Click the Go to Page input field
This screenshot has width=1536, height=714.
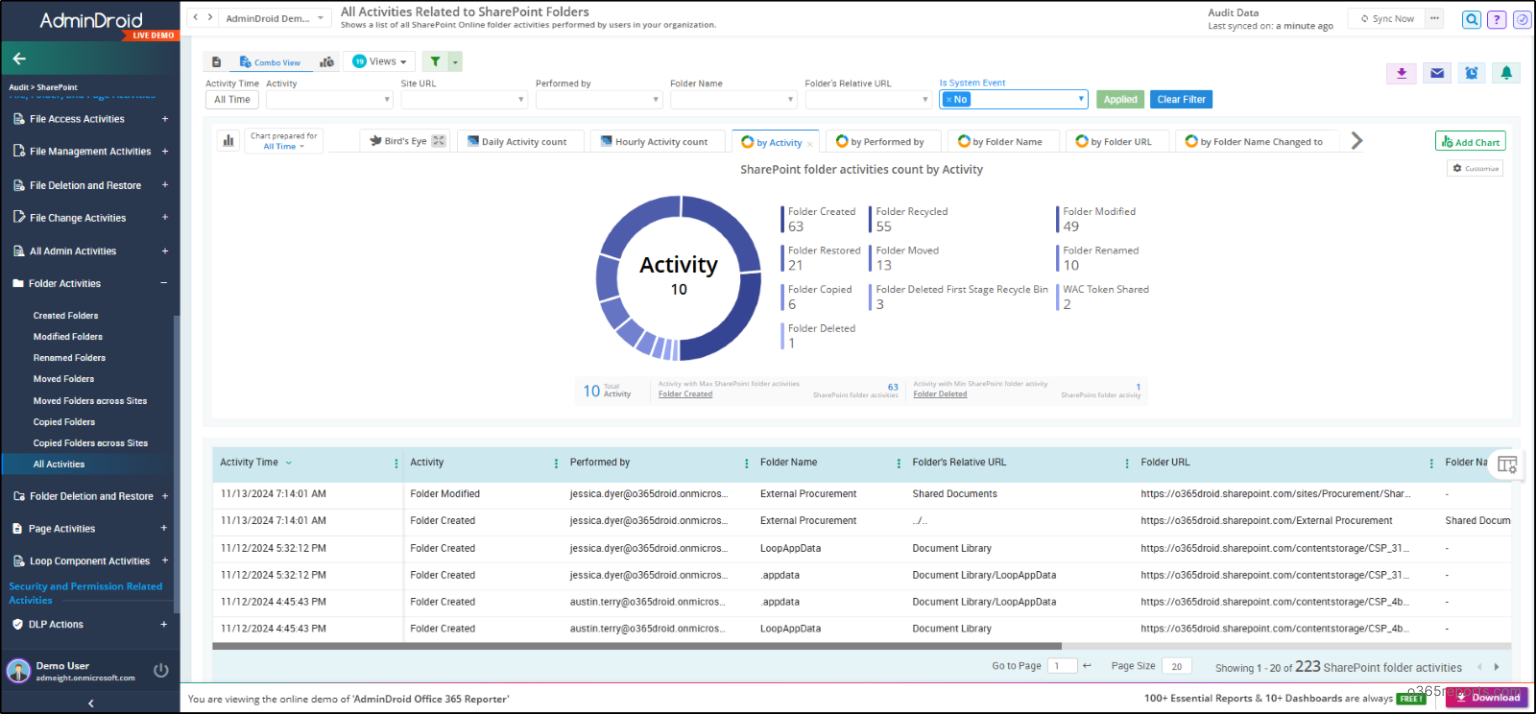[x=1062, y=667]
